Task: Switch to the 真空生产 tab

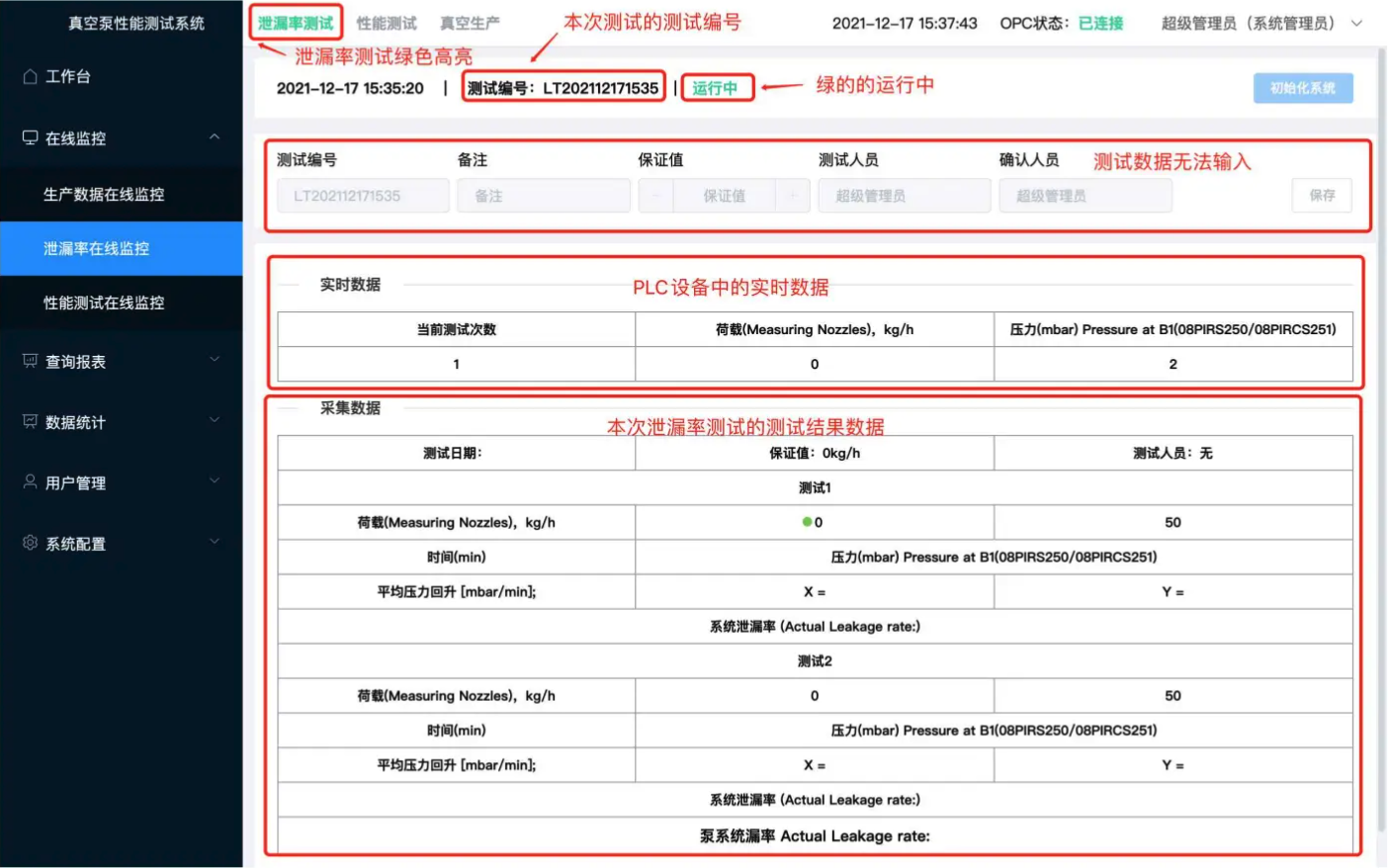Action: pyautogui.click(x=470, y=23)
